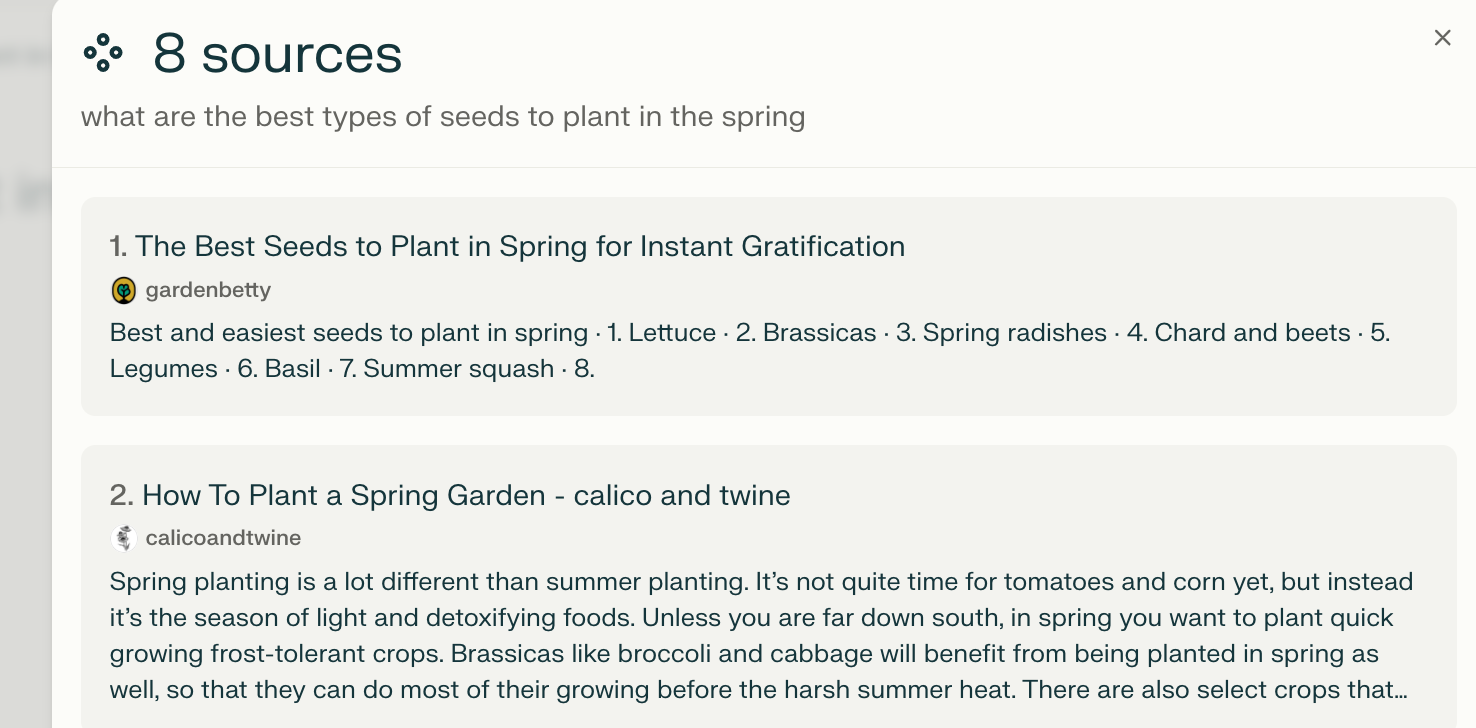Close the sources panel with X
This screenshot has height=728, width=1476.
1442,38
